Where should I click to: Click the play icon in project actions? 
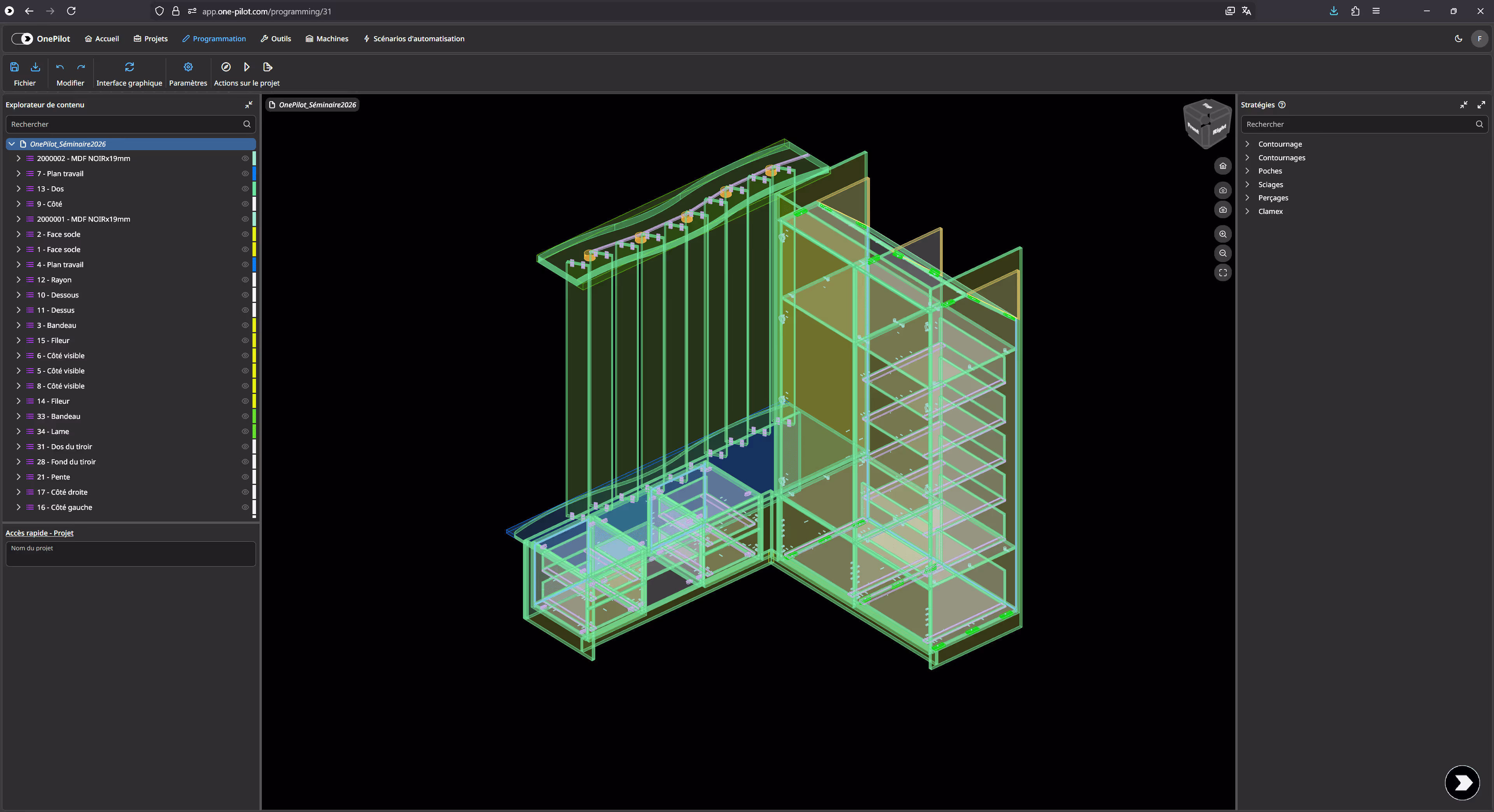point(247,67)
